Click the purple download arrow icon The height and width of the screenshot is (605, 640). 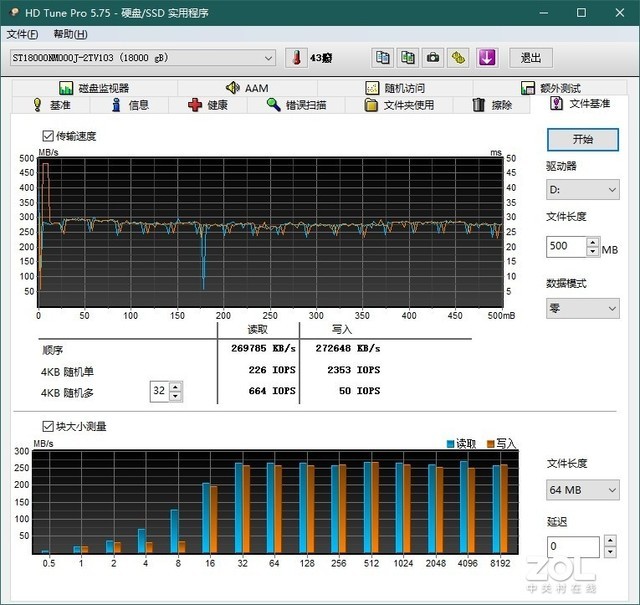point(486,58)
